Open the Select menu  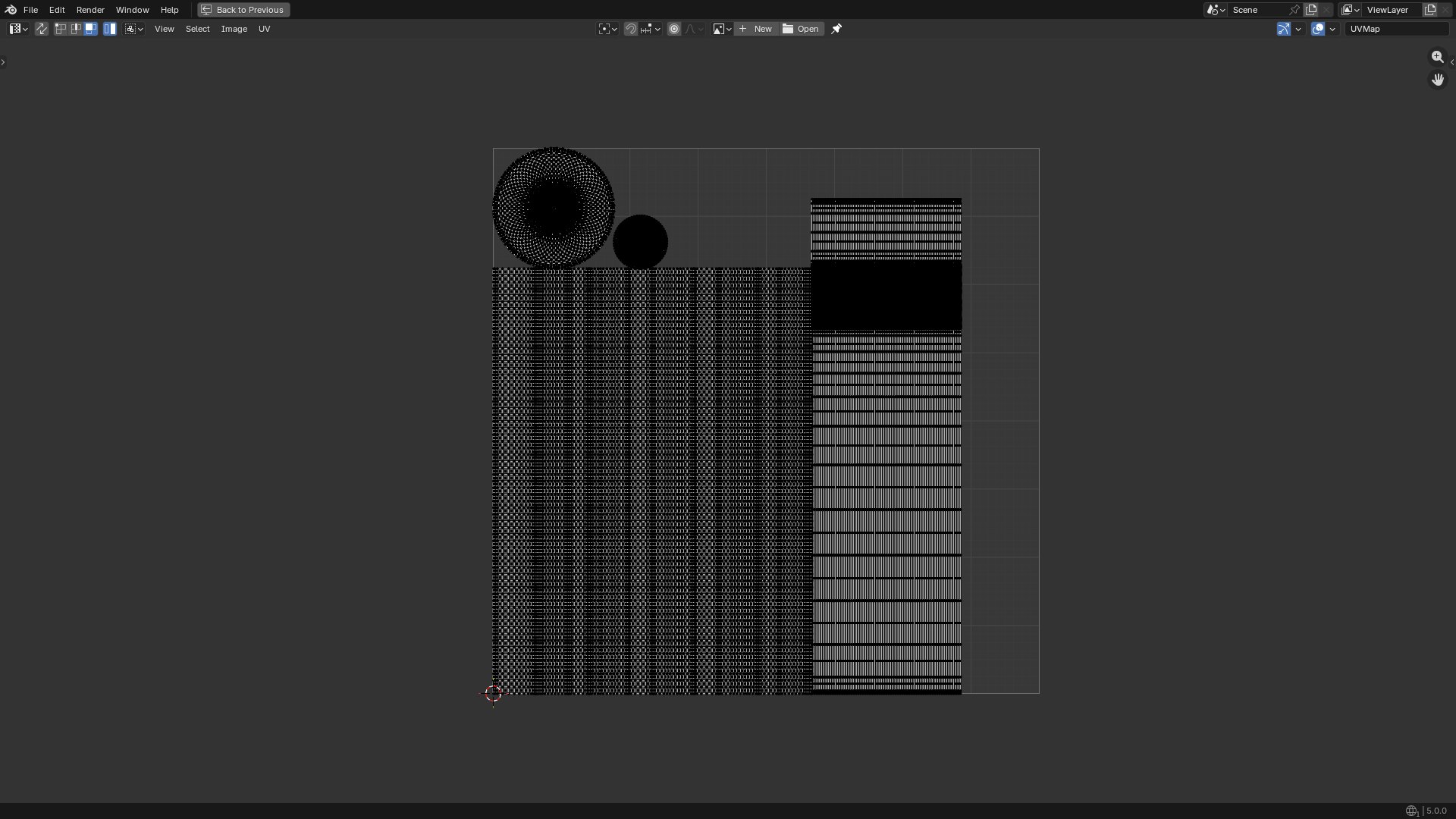(197, 29)
